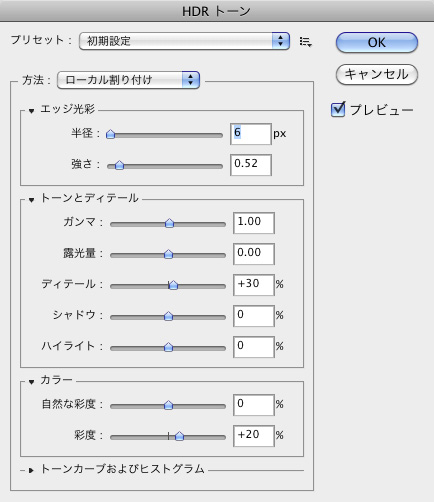Open the 方法 method dropdown
The image size is (434, 502).
point(128,80)
